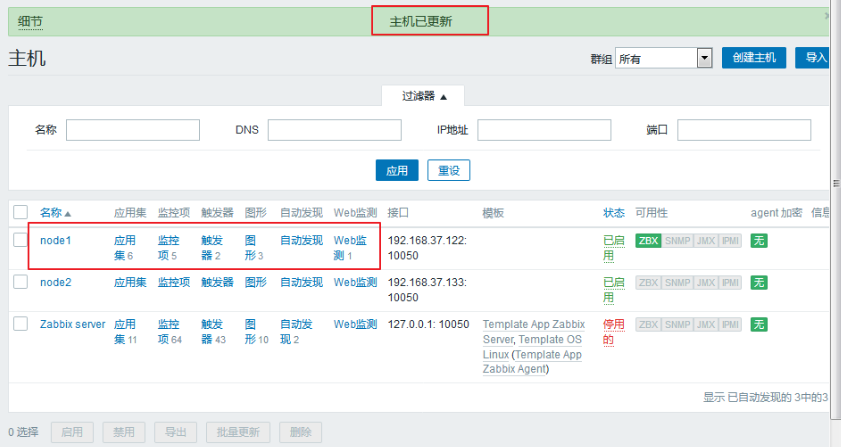Reset filter with 重设 button

(x=448, y=170)
